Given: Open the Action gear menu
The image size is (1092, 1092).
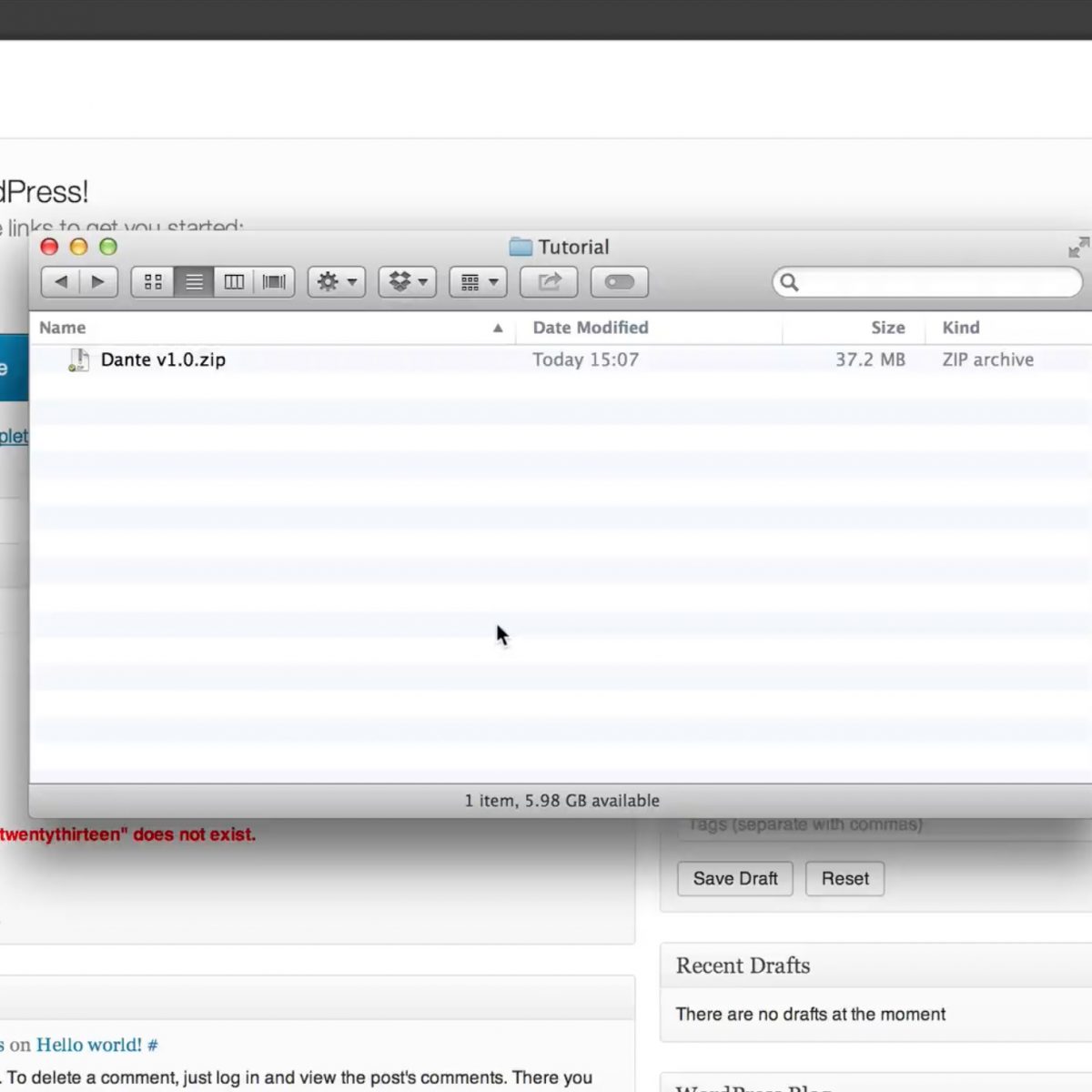Looking at the screenshot, I should (337, 282).
